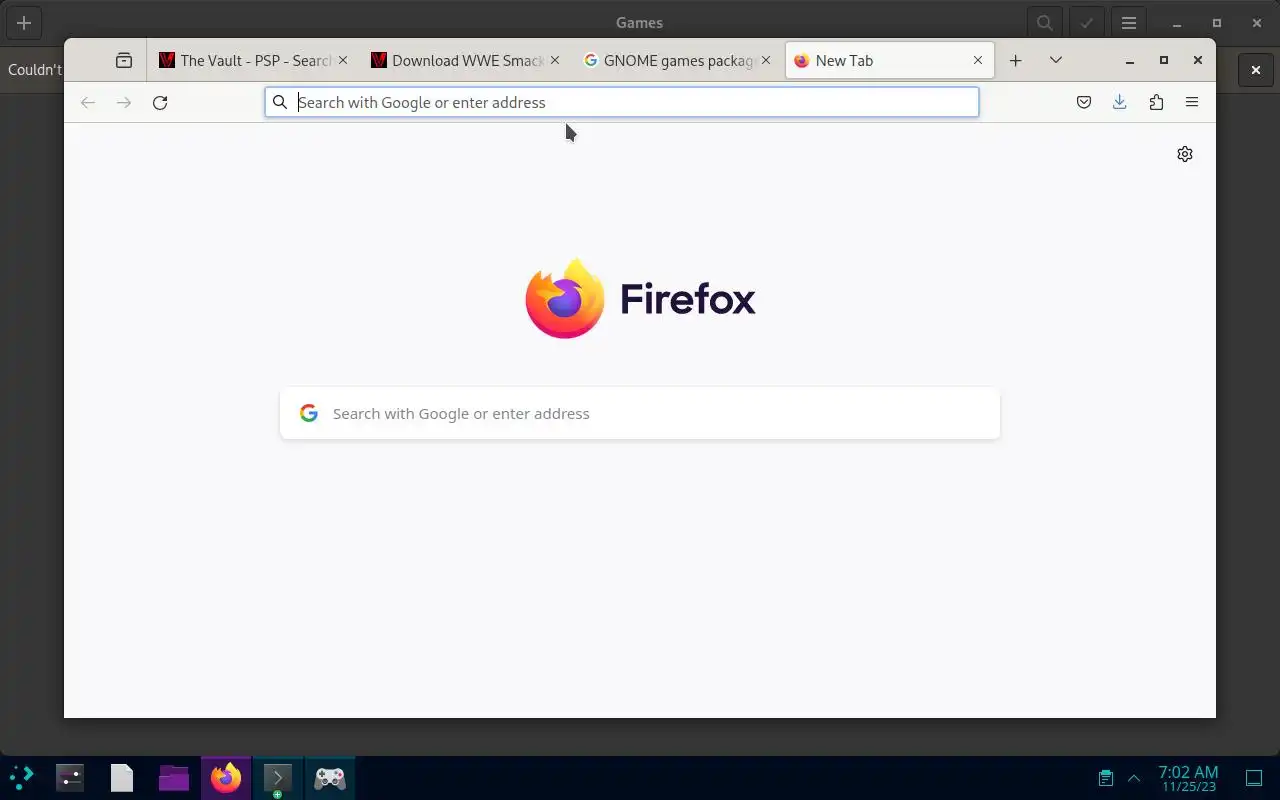This screenshot has height=800, width=1280.
Task: Open the Extensions puzzle icon
Action: click(1156, 102)
